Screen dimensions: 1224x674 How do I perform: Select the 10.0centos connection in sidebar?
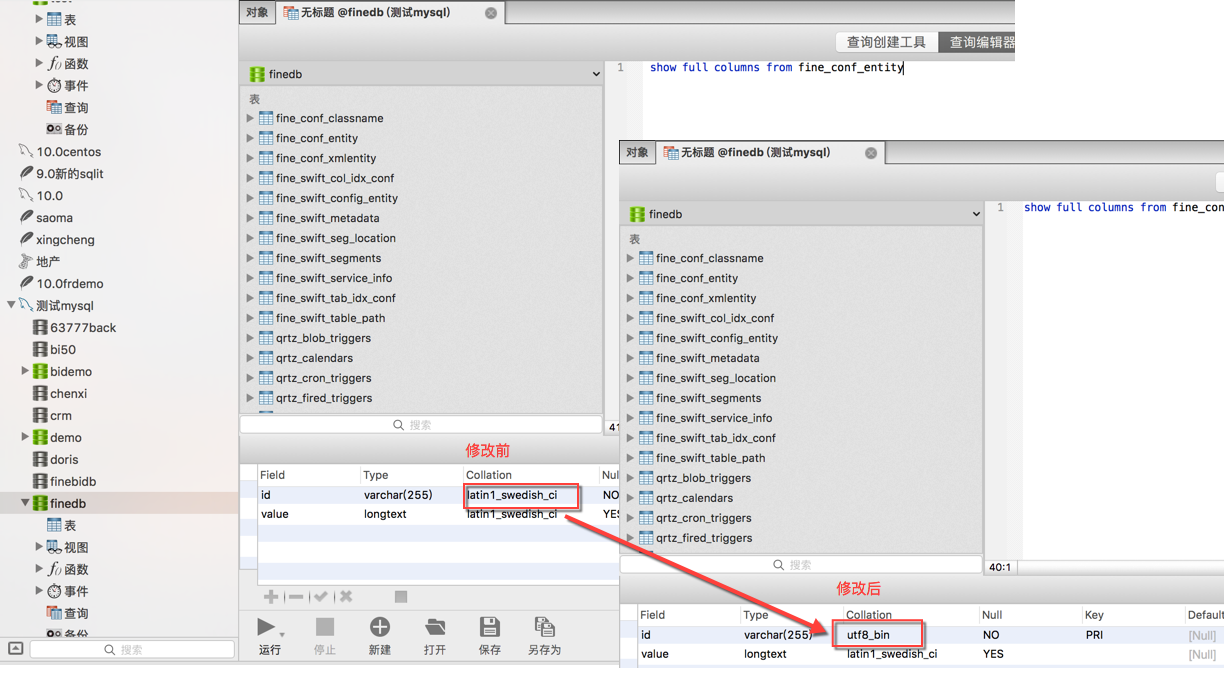coord(68,152)
